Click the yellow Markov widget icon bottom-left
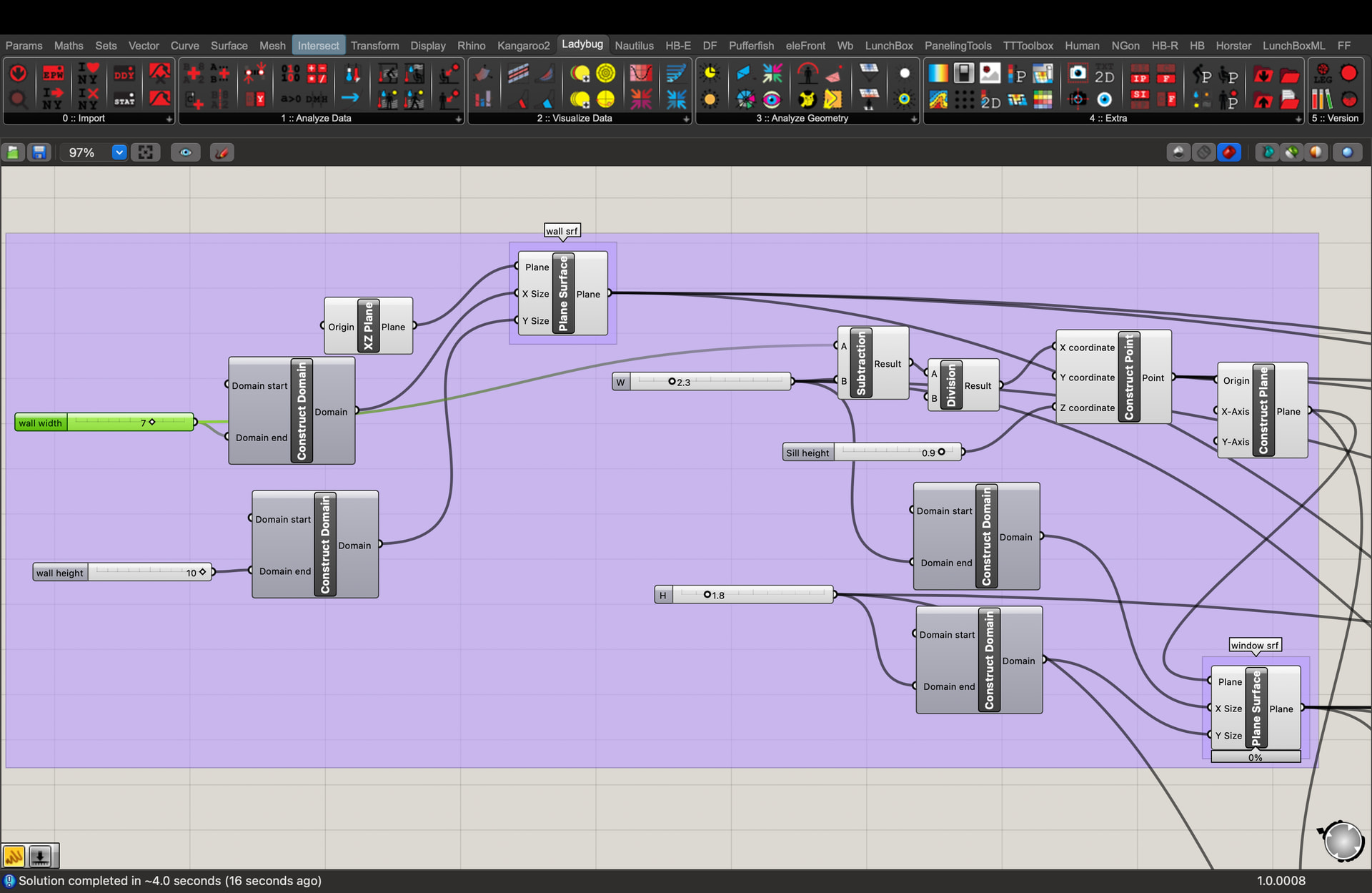Viewport: 1372px width, 893px height. point(14,856)
